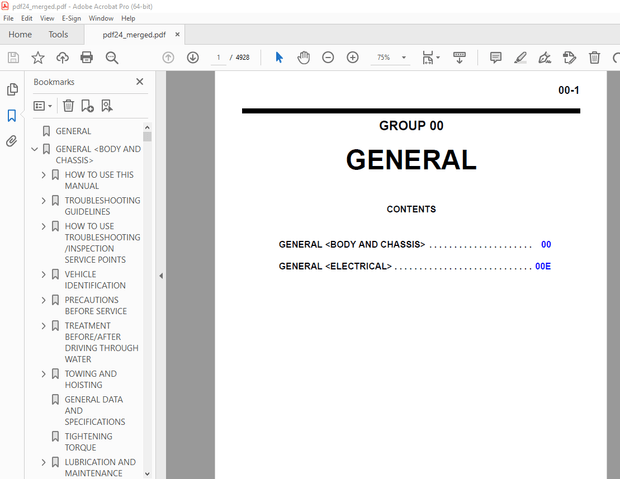Open the Edit menu
Image resolution: width=620 pixels, height=479 pixels.
coord(26,18)
